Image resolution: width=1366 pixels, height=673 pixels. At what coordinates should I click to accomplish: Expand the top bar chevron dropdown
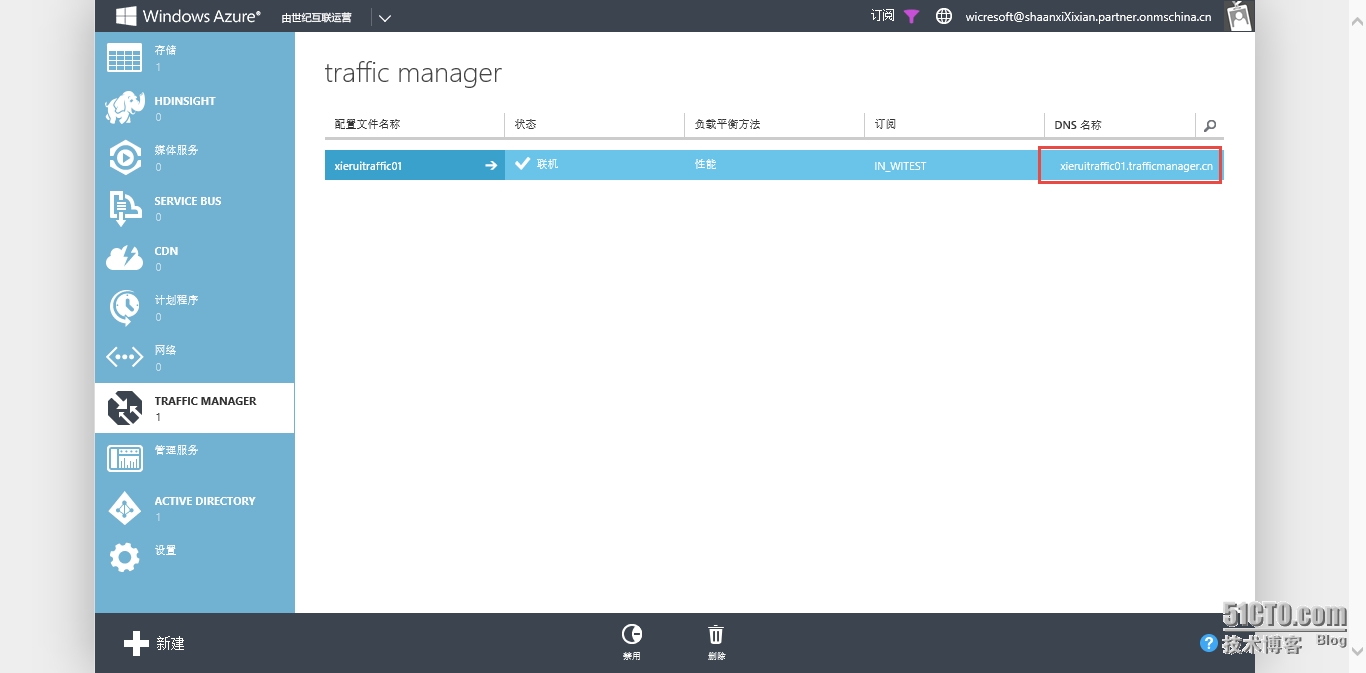pyautogui.click(x=385, y=17)
